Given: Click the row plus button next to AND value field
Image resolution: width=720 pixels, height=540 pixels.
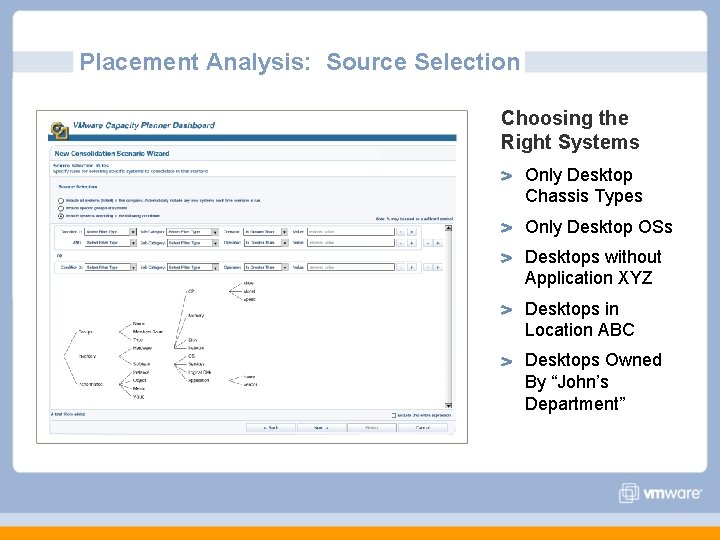Looking at the screenshot, I should click(412, 242).
